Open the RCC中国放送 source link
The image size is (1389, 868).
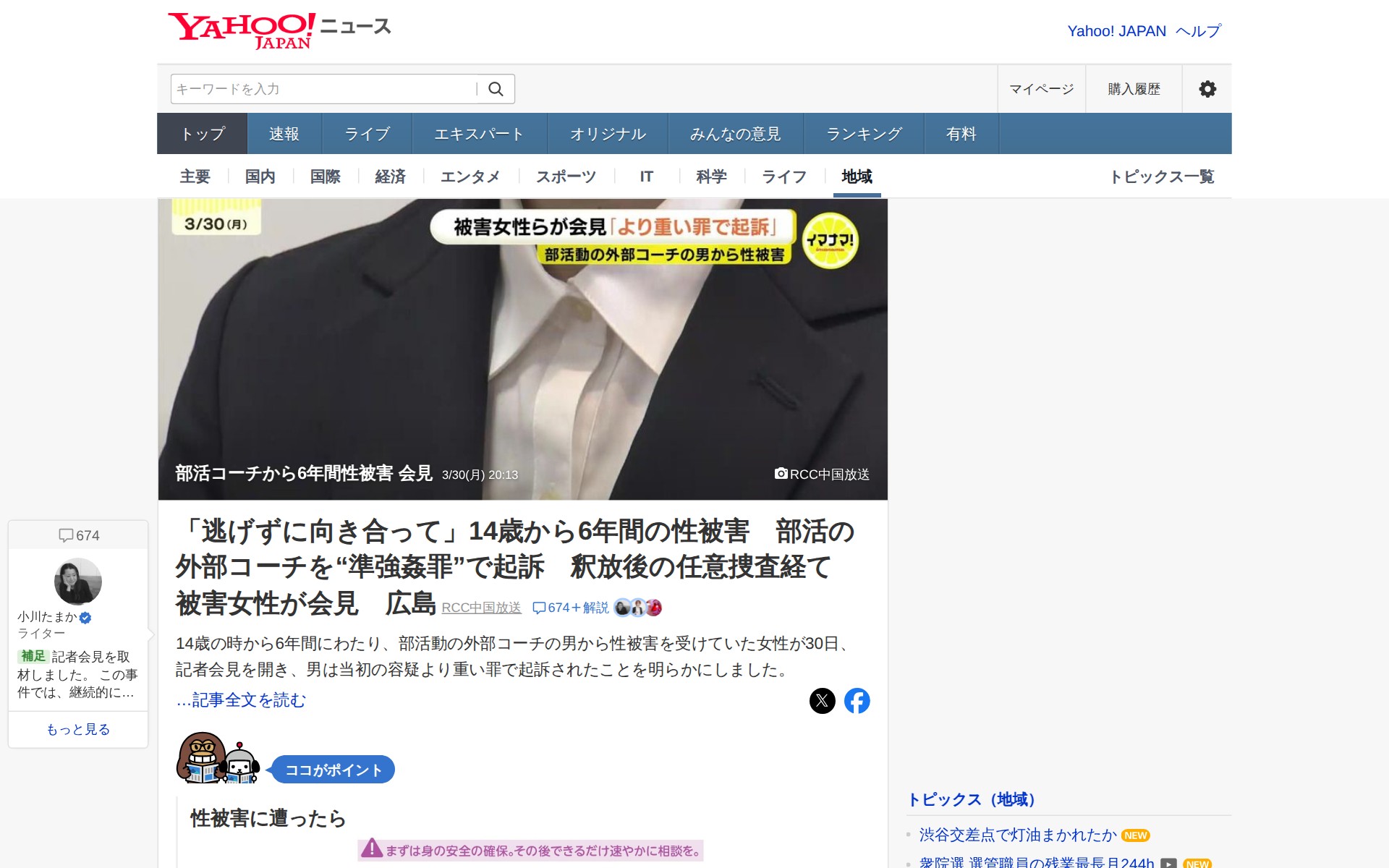(x=481, y=608)
